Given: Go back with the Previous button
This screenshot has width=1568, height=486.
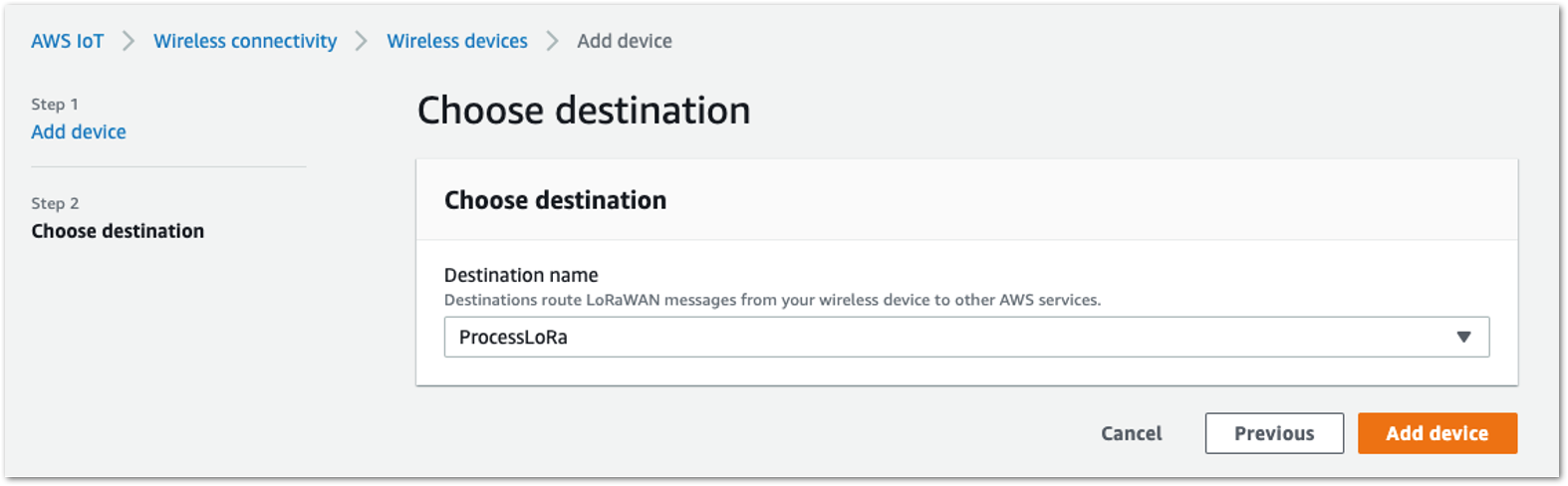Looking at the screenshot, I should [1274, 433].
